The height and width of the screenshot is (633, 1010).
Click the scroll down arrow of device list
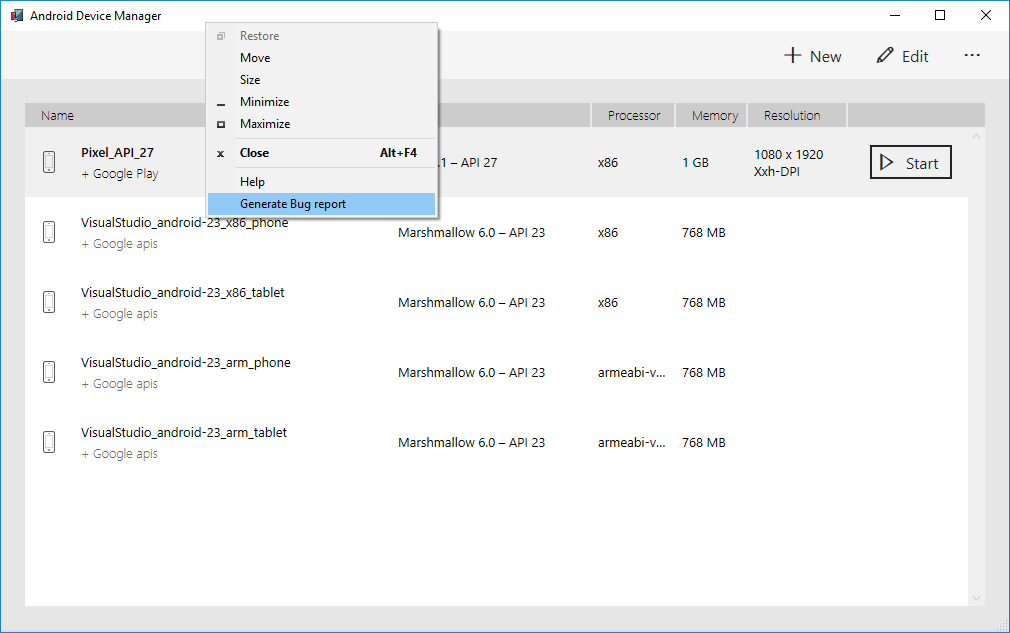(976, 598)
